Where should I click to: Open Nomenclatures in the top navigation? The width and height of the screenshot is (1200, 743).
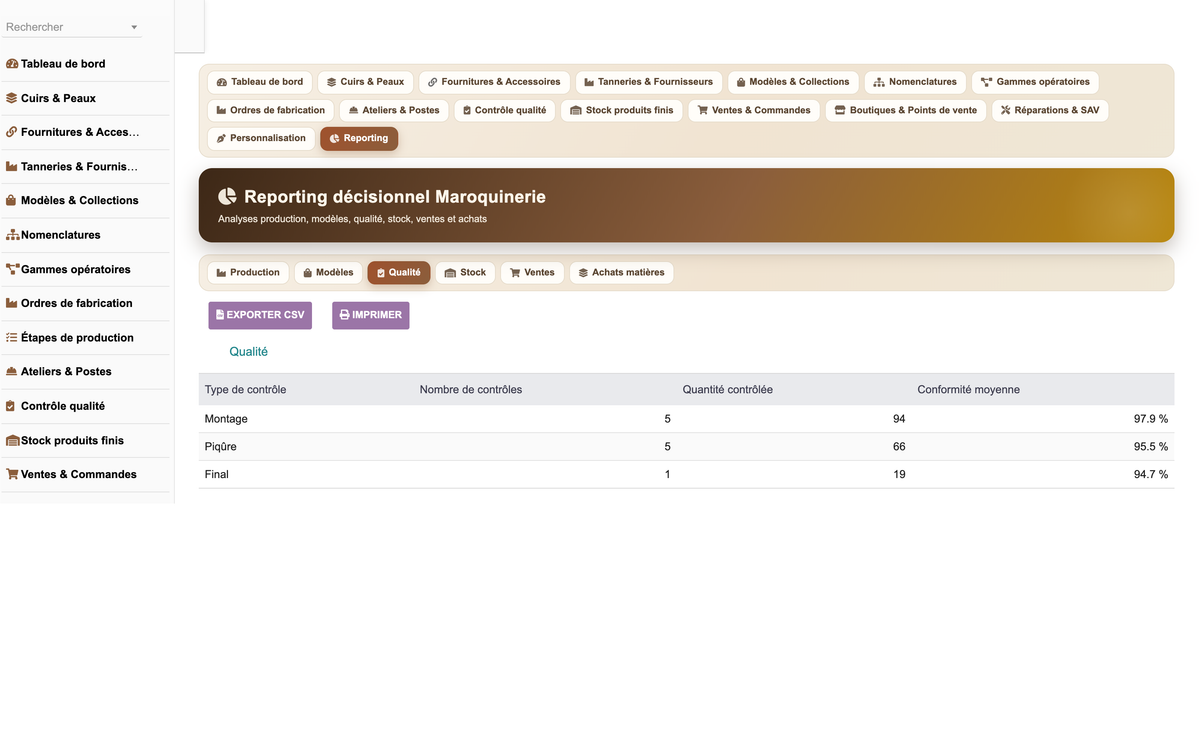(x=915, y=82)
